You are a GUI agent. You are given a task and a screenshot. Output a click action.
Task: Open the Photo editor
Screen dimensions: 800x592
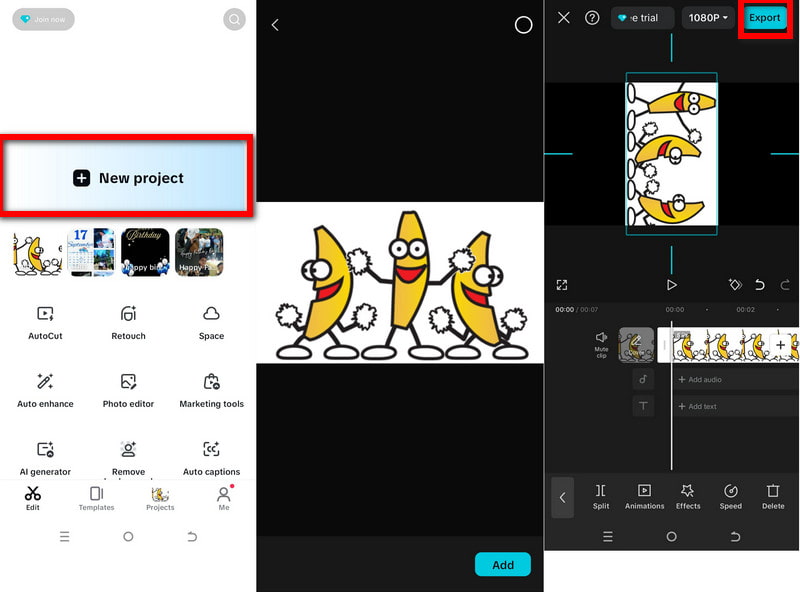pyautogui.click(x=128, y=388)
